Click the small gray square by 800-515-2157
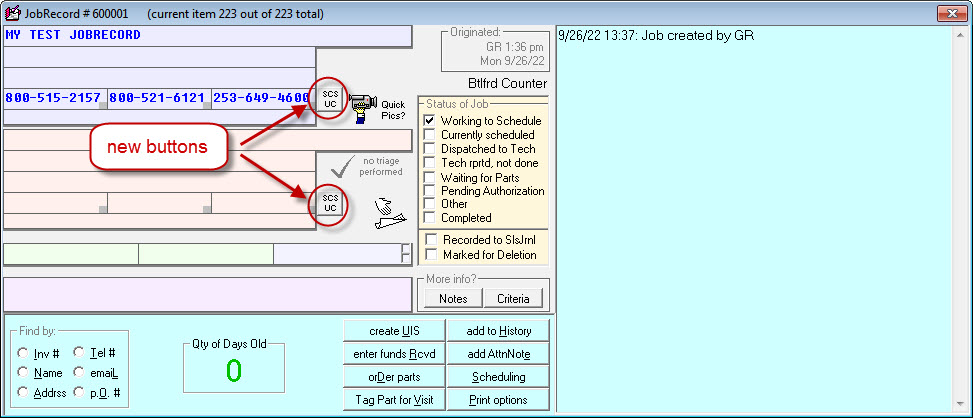 pos(103,105)
